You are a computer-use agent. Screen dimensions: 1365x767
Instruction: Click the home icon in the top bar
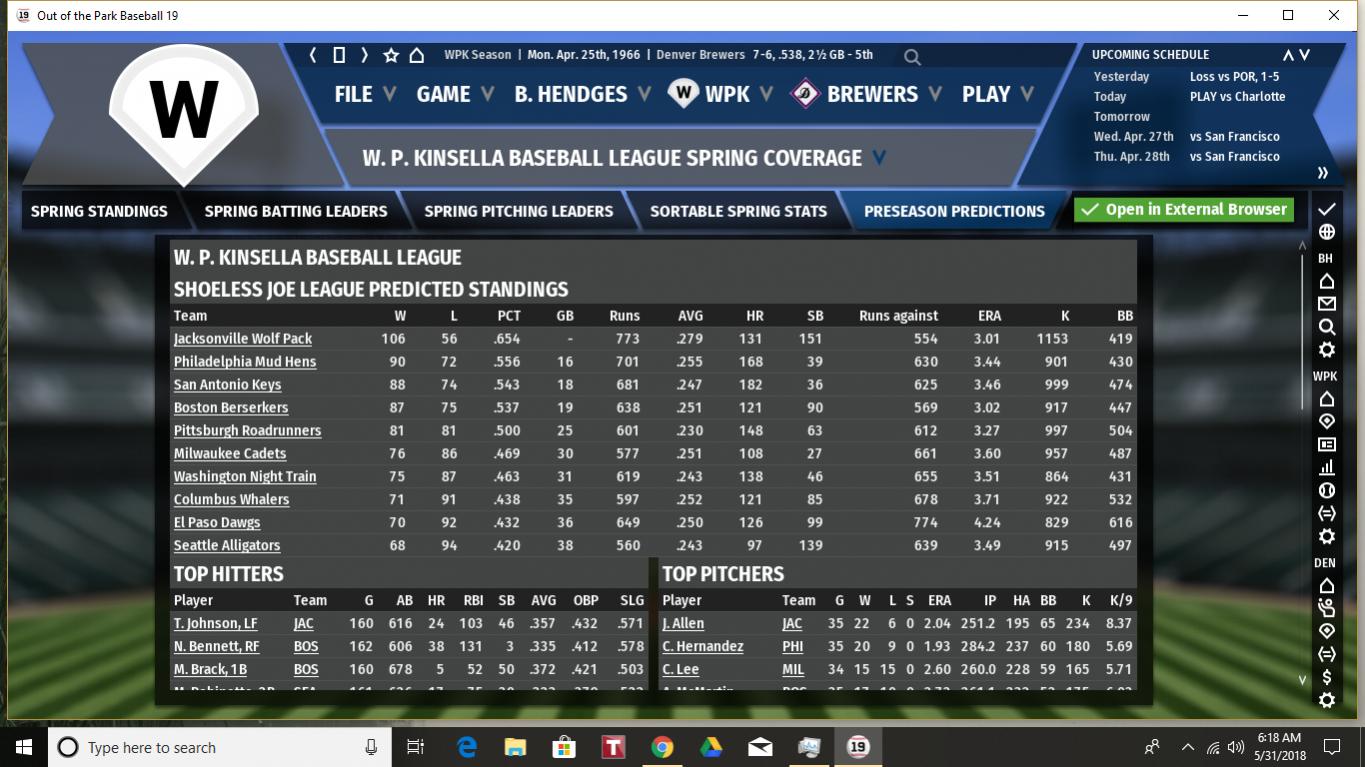click(x=417, y=55)
